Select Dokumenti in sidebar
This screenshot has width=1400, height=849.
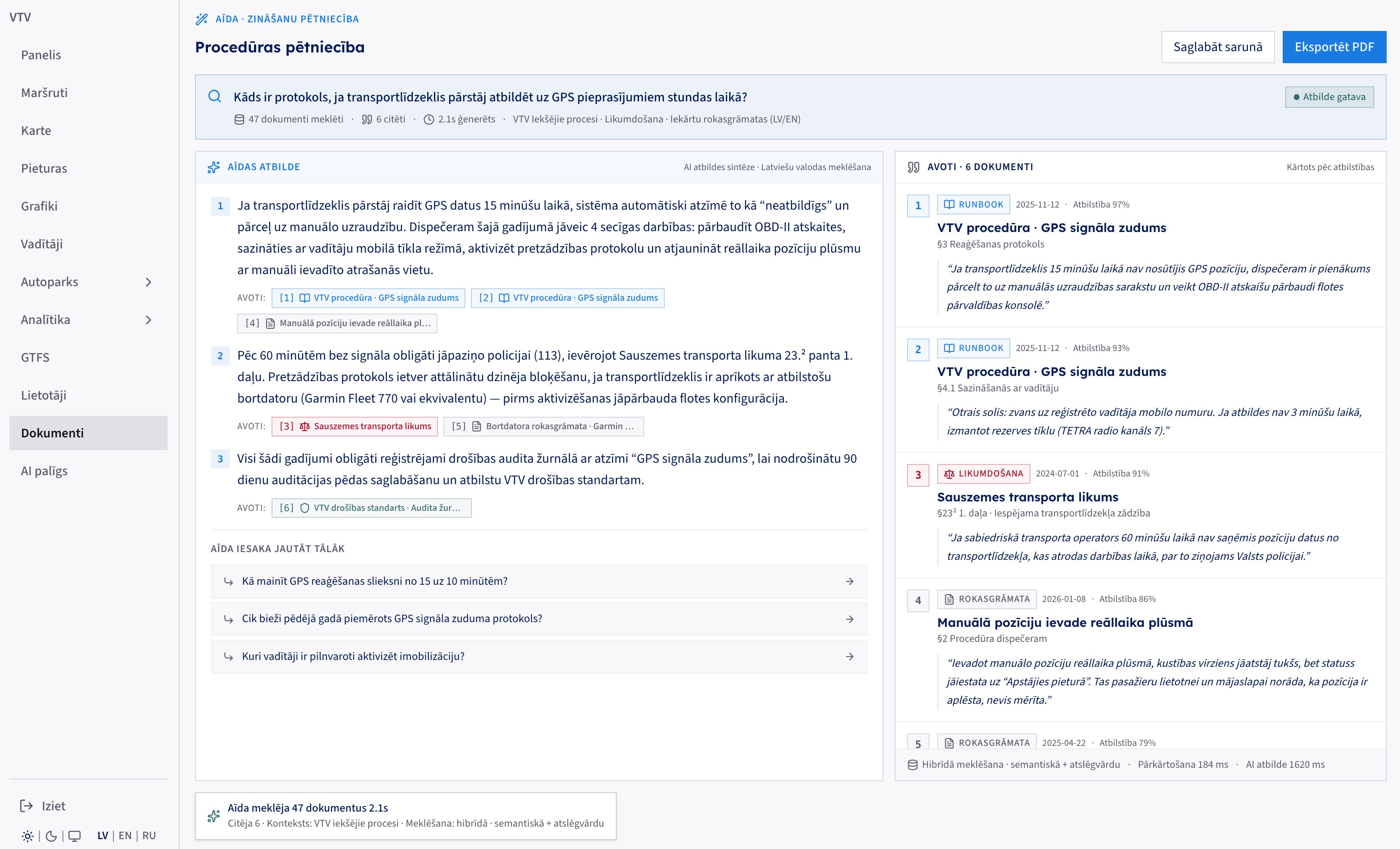coord(88,433)
